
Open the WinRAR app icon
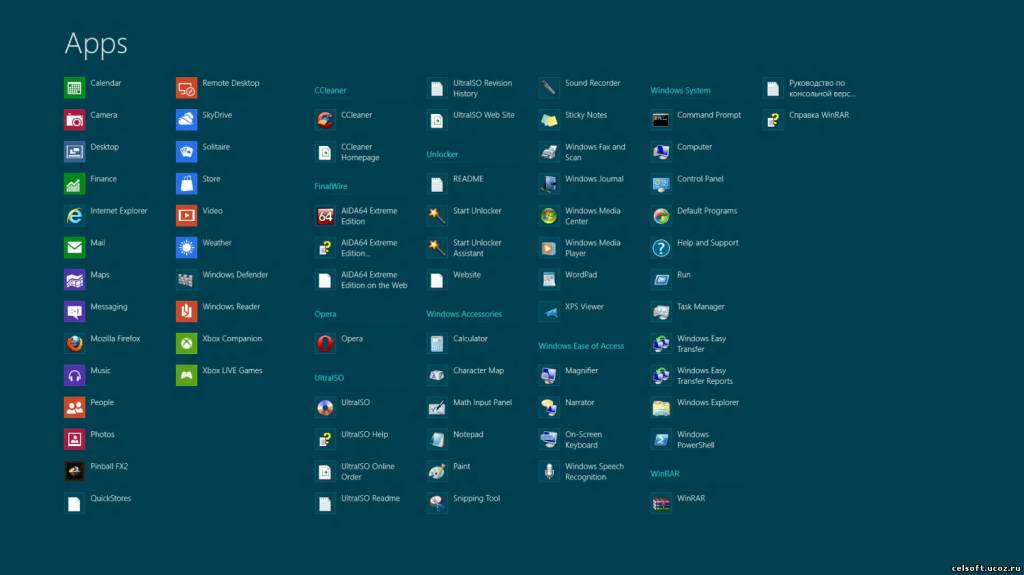(x=661, y=503)
